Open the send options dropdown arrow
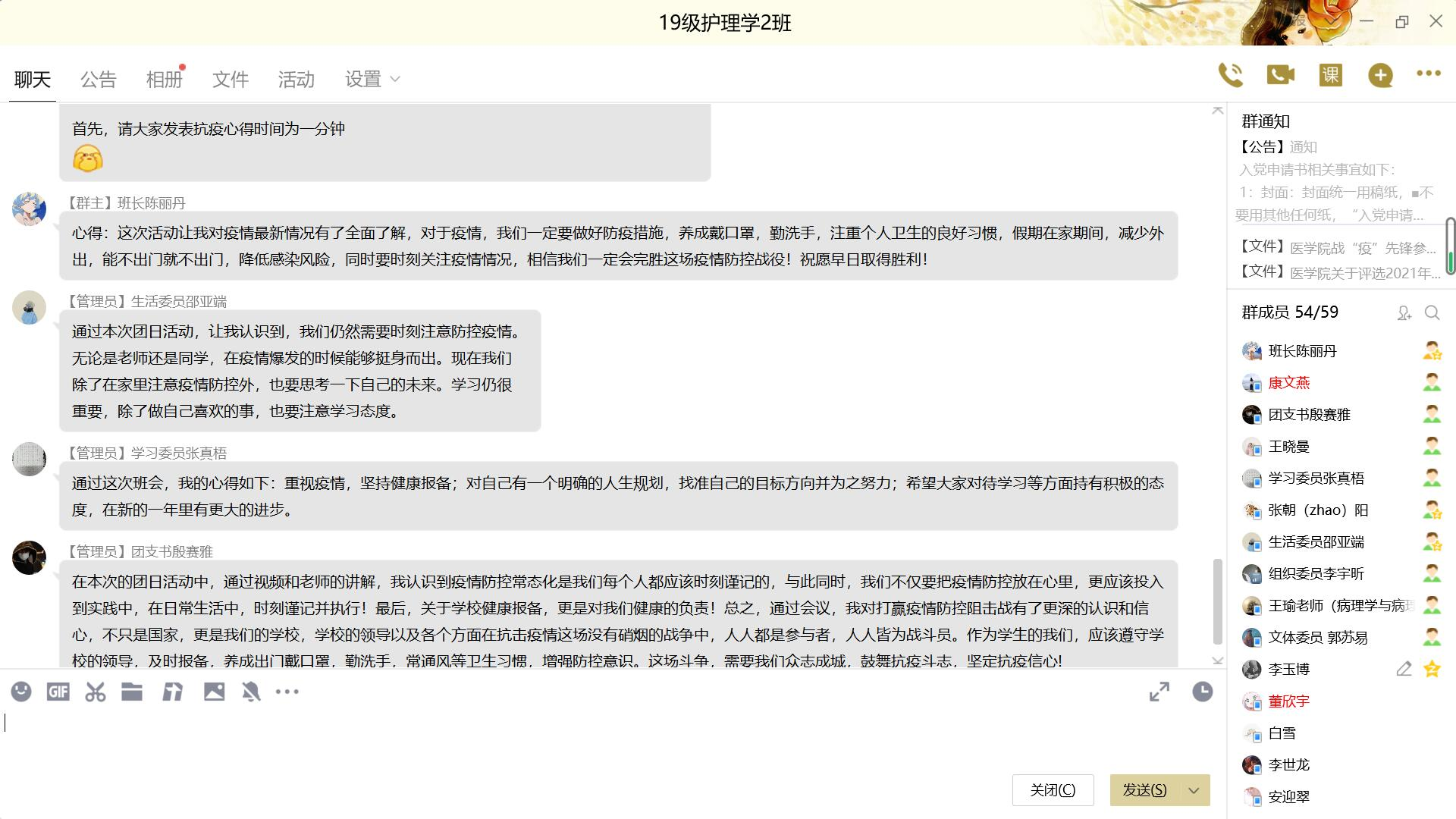1456x819 pixels. [1194, 790]
